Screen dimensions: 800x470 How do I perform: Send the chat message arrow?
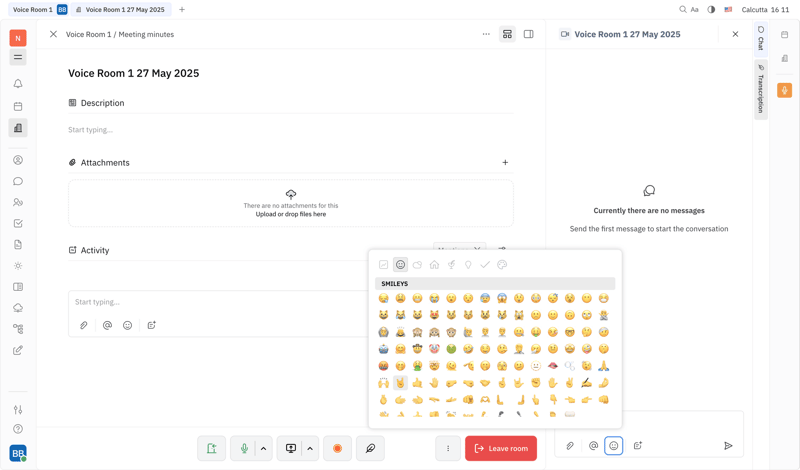728,446
